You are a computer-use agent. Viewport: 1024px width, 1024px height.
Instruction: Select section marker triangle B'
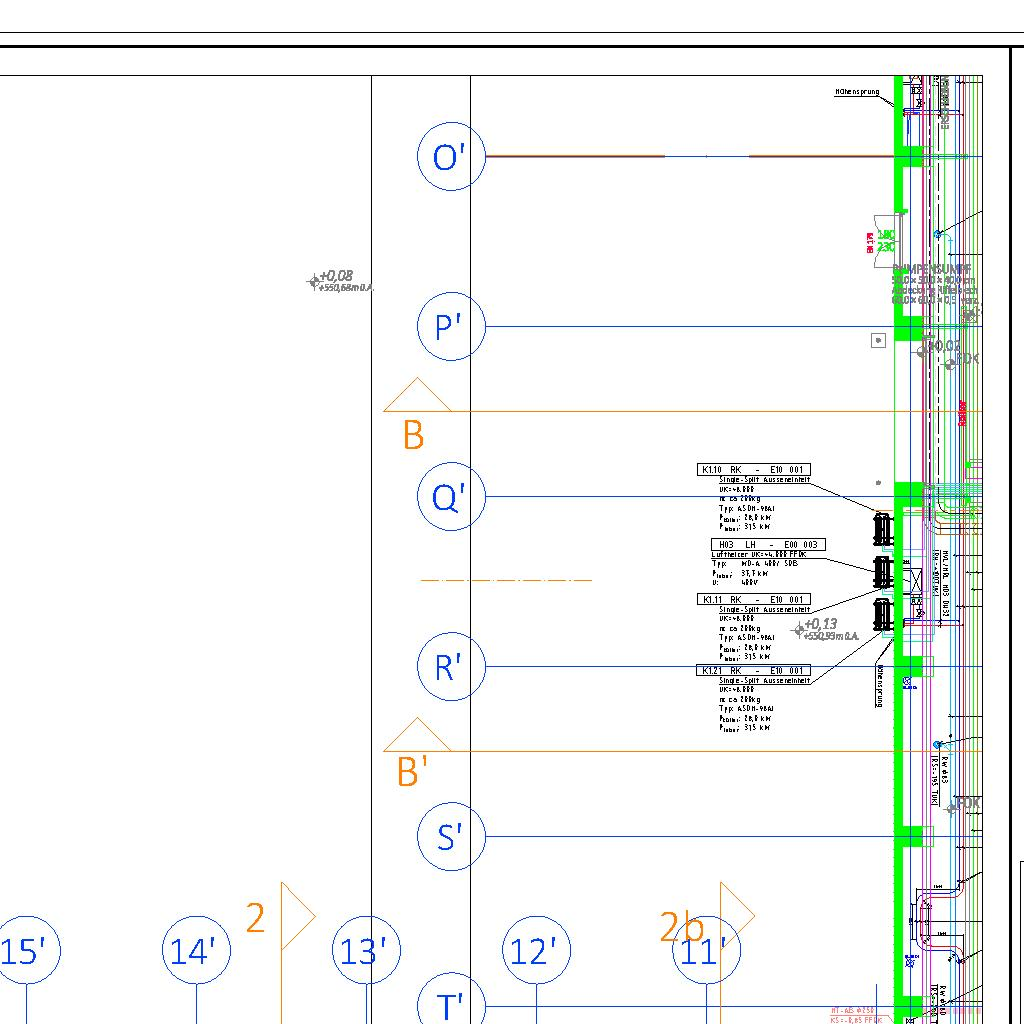point(417,736)
